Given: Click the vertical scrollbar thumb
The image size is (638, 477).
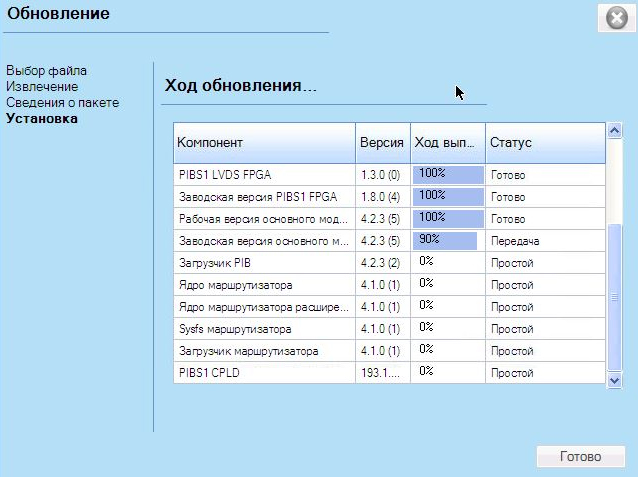Looking at the screenshot, I should coord(615,297).
